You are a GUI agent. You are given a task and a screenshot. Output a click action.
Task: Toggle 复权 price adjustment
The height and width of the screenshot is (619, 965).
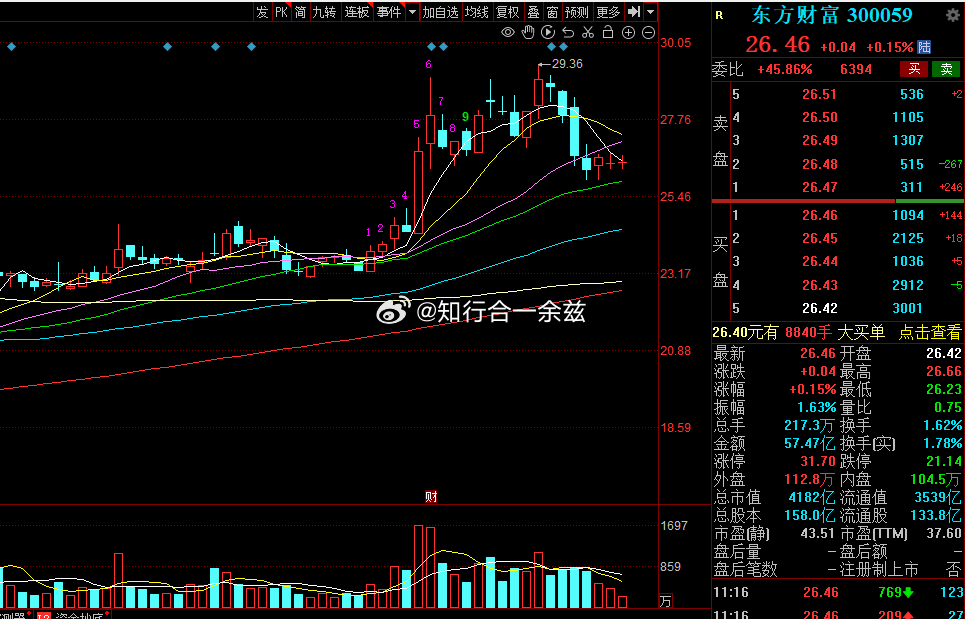click(508, 12)
